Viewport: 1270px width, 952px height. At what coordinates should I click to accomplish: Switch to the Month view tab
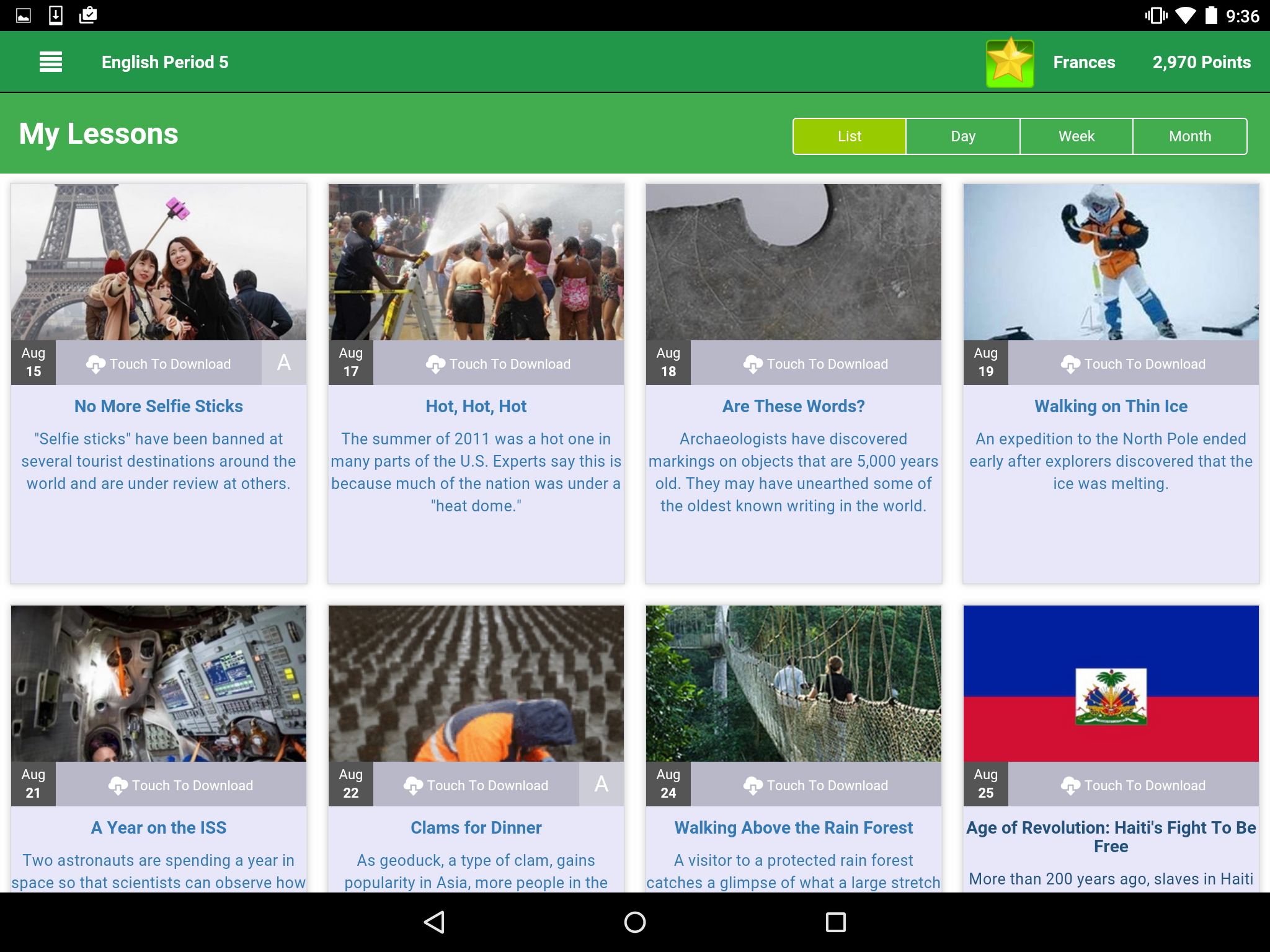(1190, 136)
